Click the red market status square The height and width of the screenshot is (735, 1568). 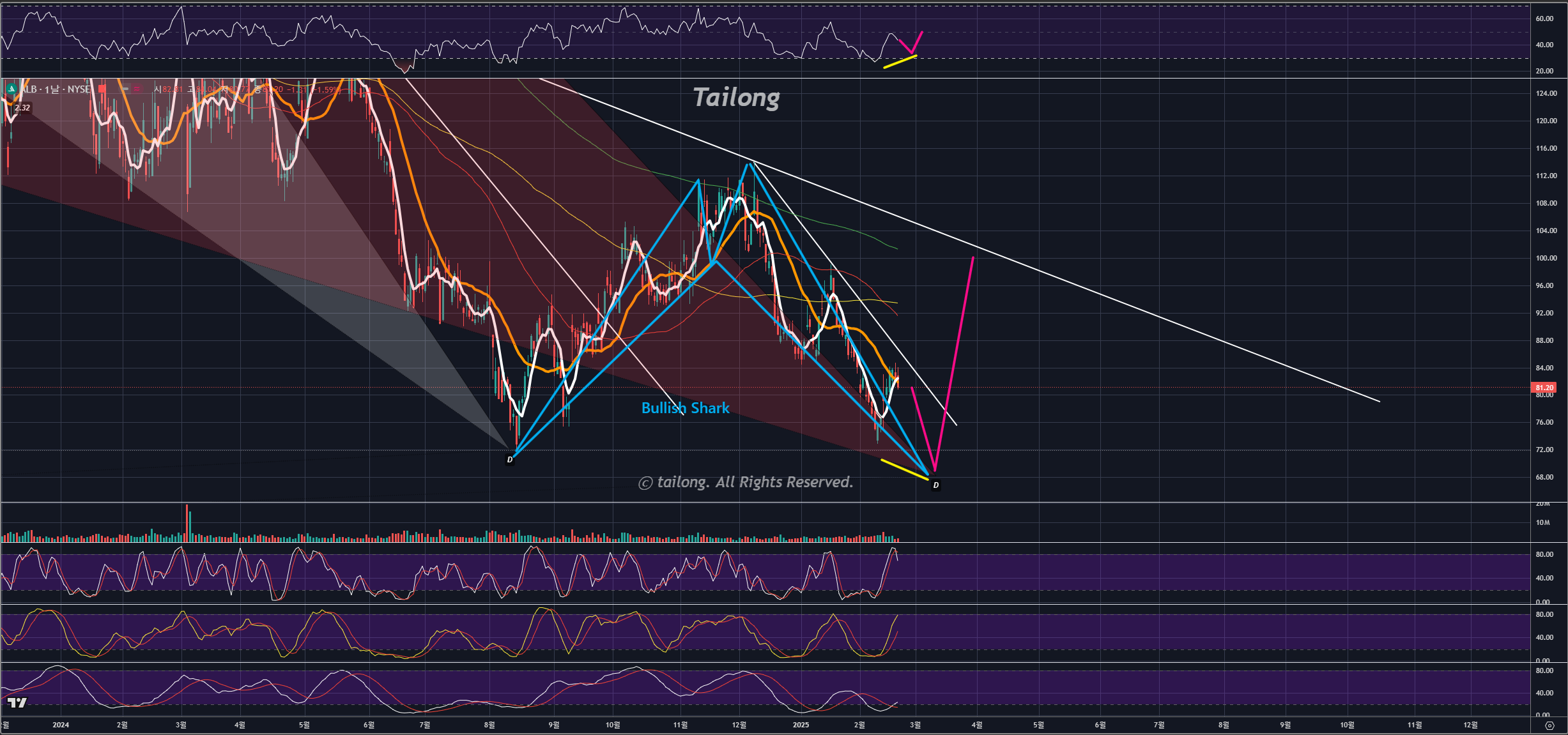pyautogui.click(x=102, y=89)
